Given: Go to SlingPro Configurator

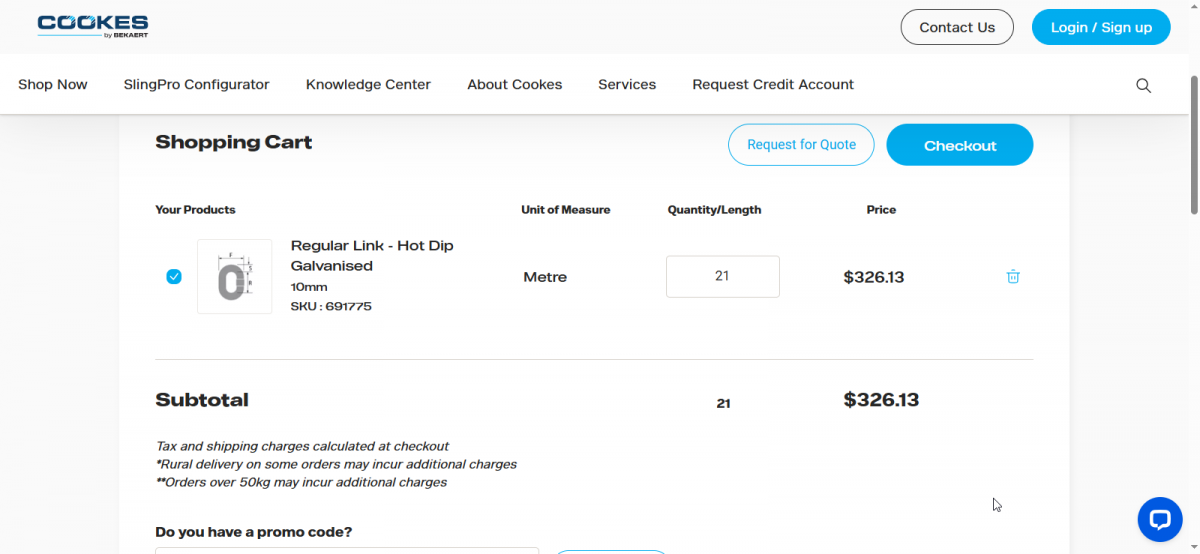Looking at the screenshot, I should tap(196, 85).
